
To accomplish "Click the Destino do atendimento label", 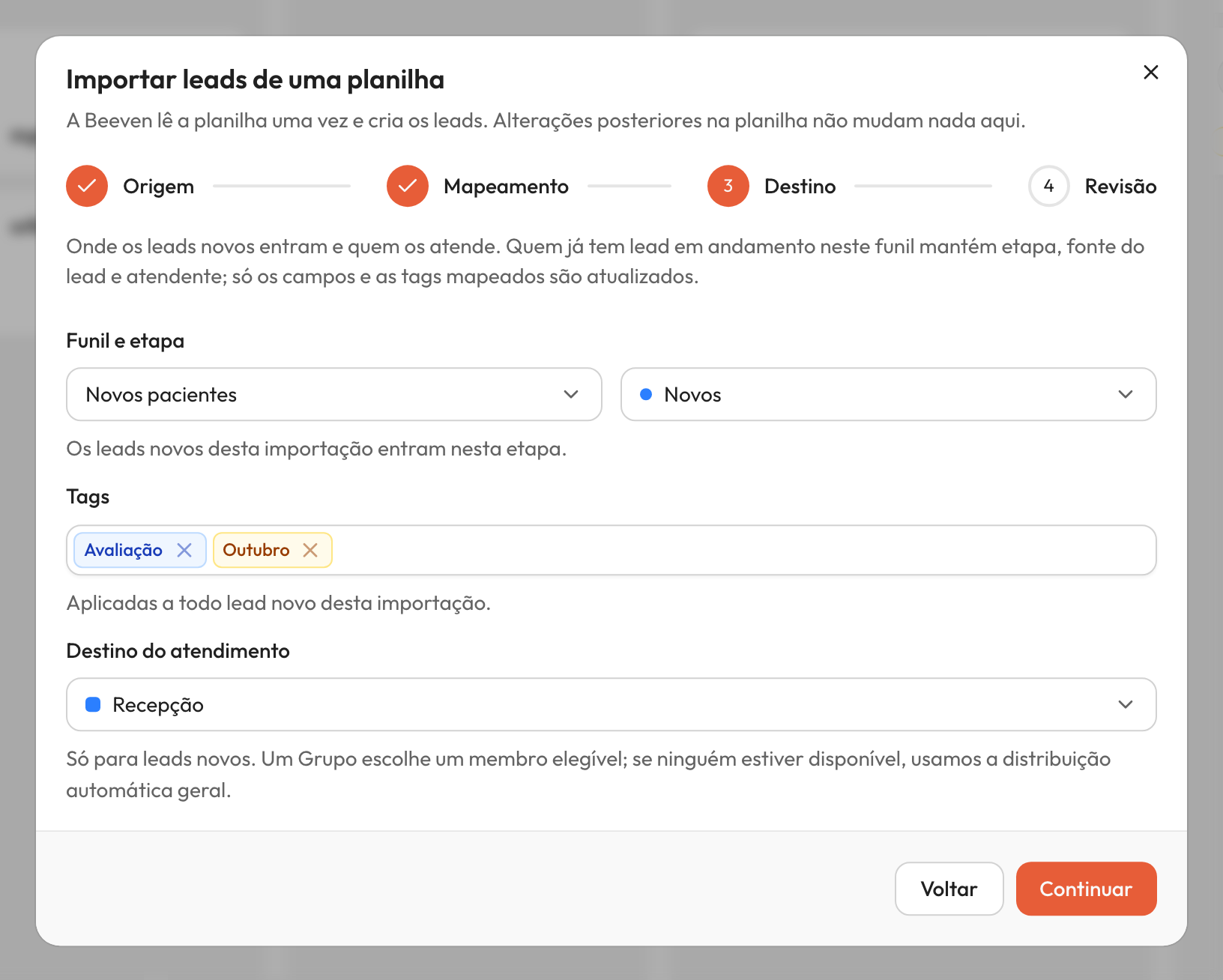I will point(178,651).
